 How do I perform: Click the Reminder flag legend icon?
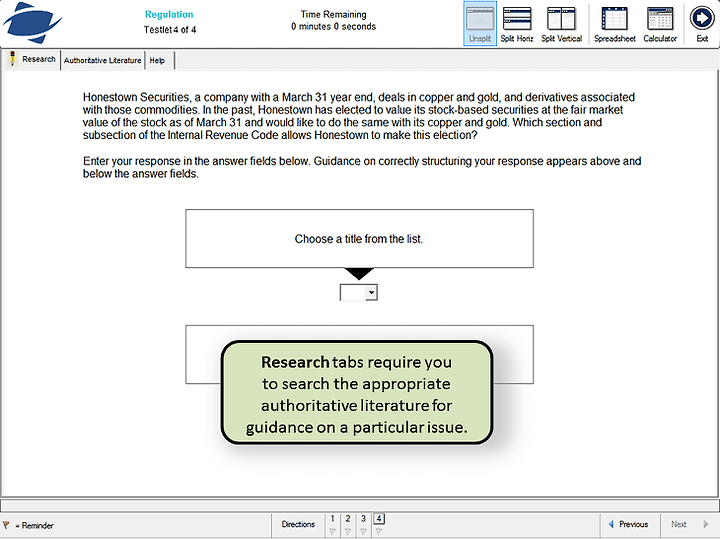[x=6, y=525]
